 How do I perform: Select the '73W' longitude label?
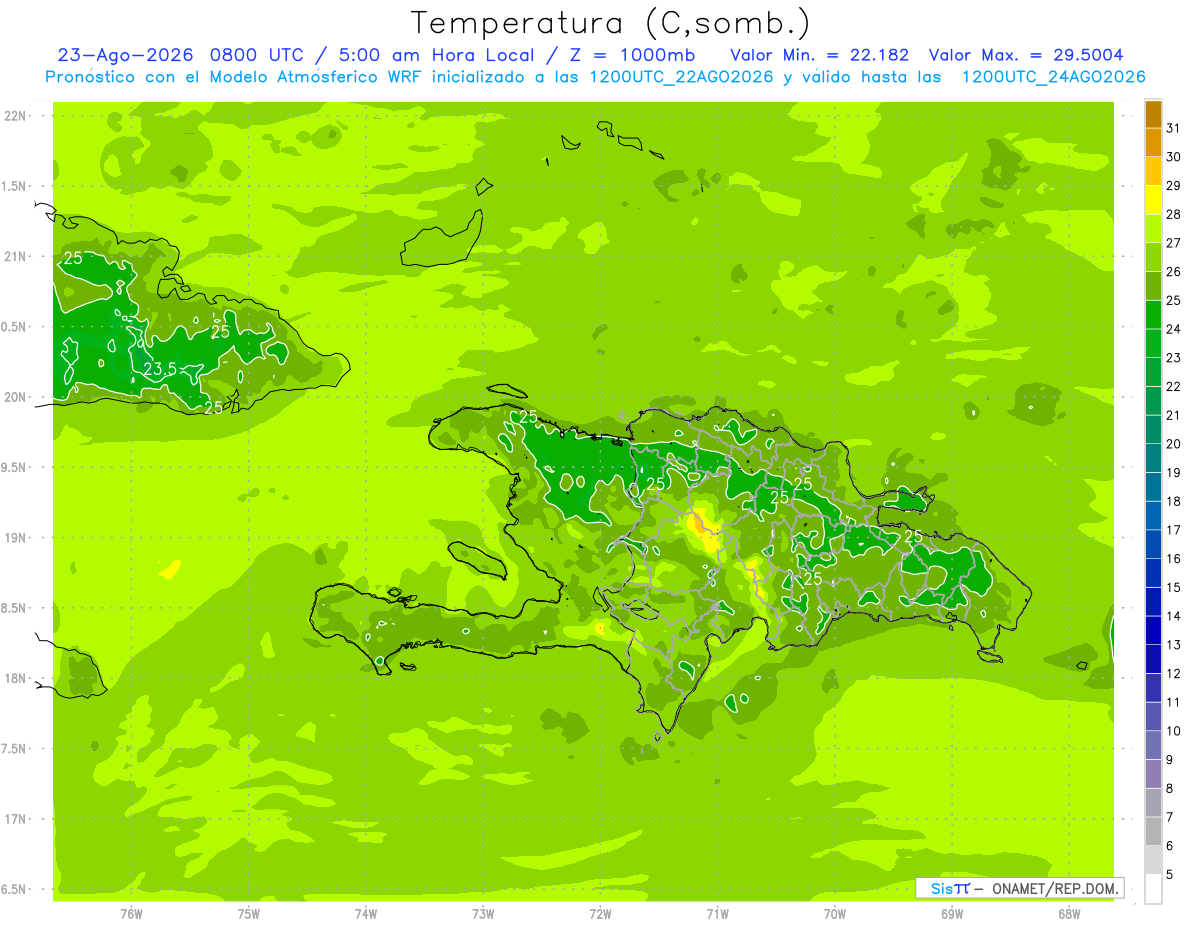click(x=483, y=913)
